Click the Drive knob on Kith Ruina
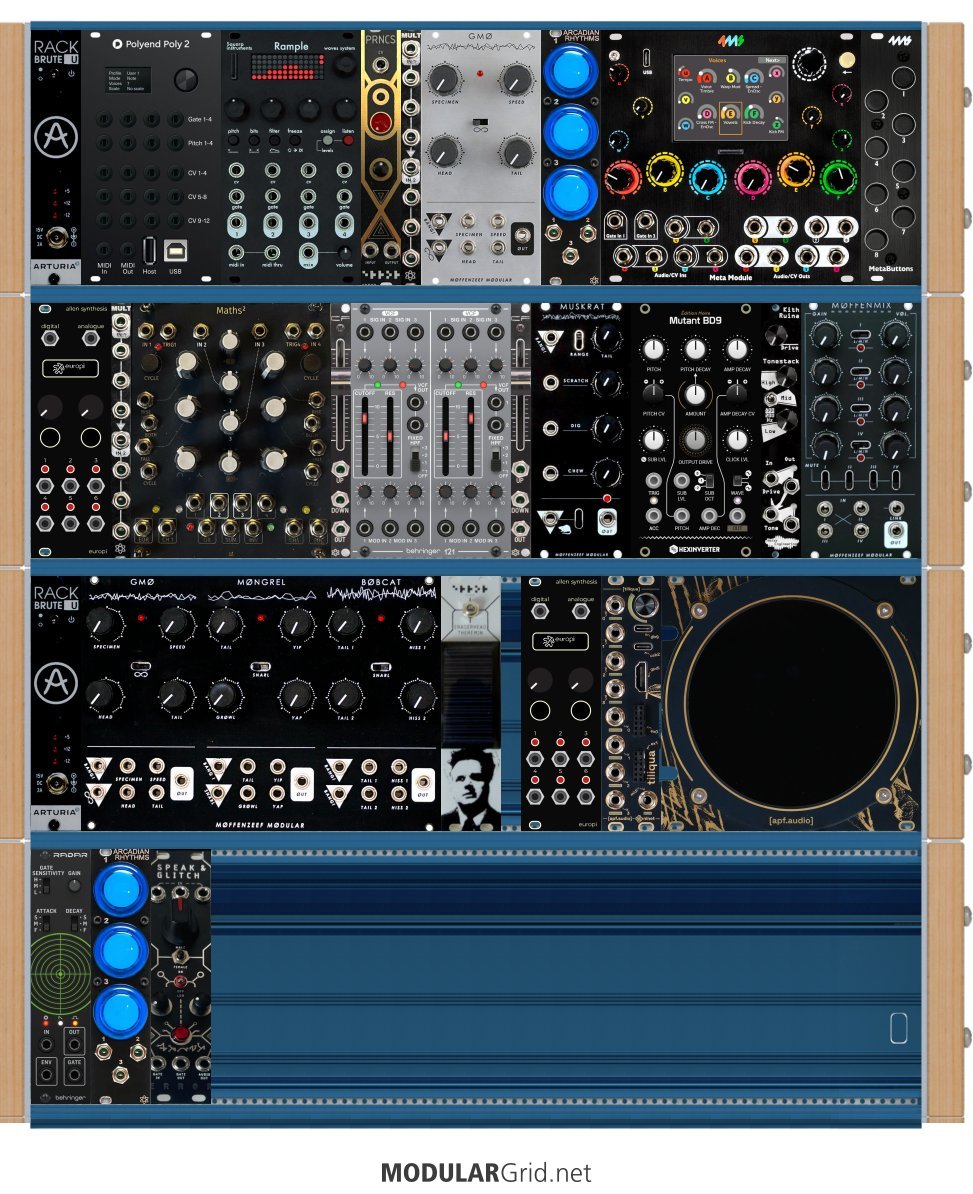 (x=777, y=337)
